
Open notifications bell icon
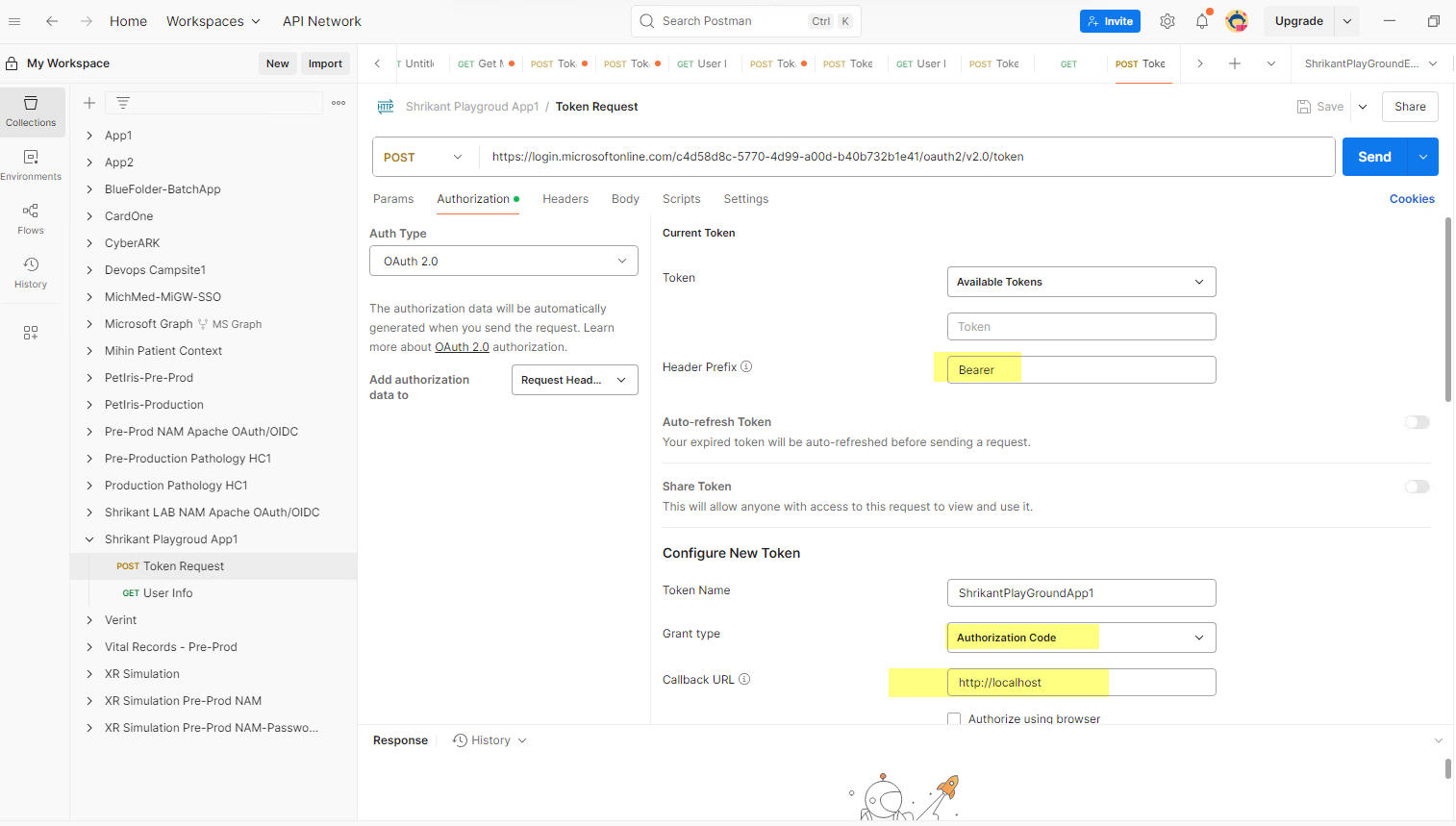click(x=1202, y=21)
